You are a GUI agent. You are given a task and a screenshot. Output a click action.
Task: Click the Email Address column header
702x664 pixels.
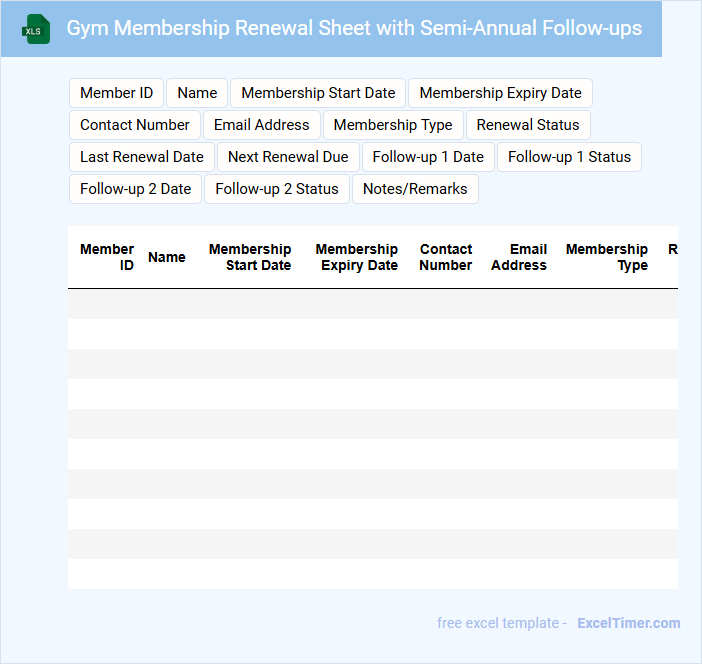pyautogui.click(x=519, y=257)
